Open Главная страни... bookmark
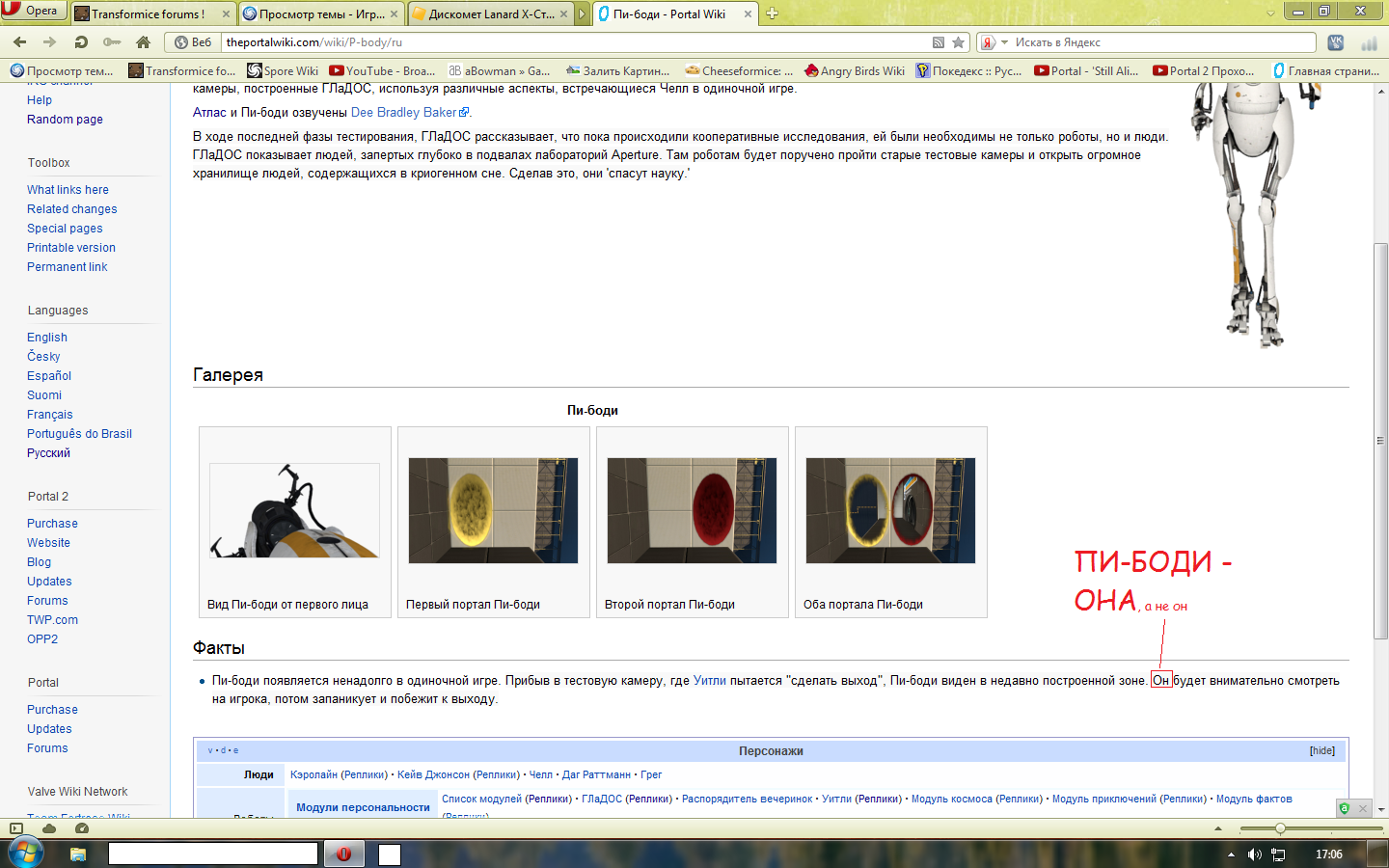Viewport: 1389px width, 868px height. pyautogui.click(x=1325, y=70)
